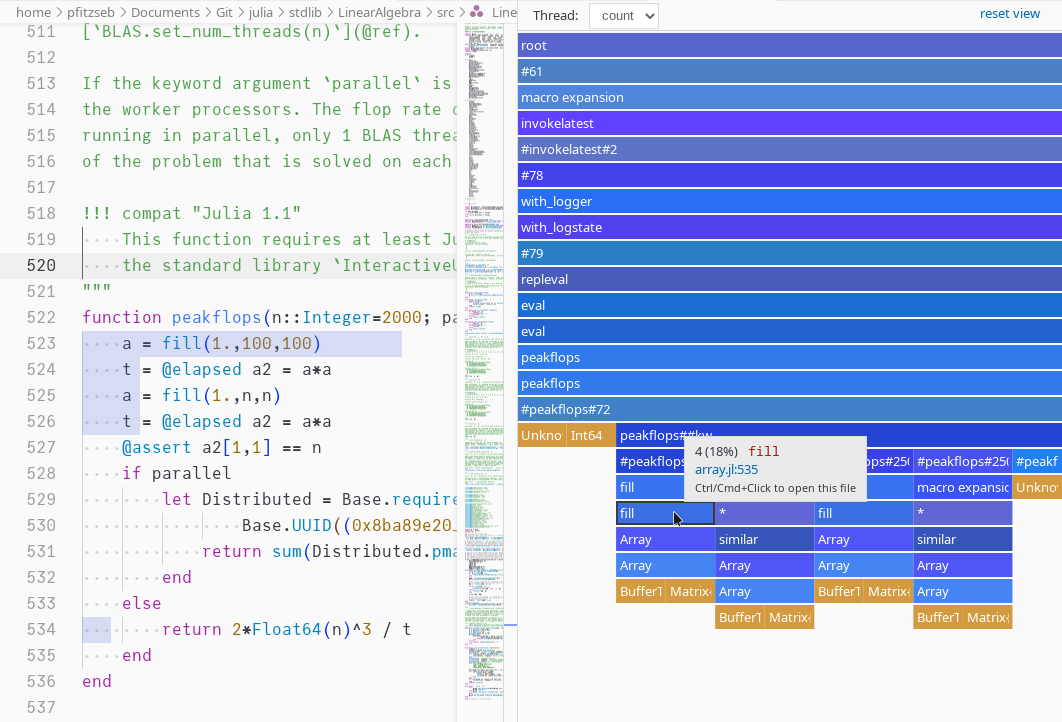Select the orange Int64 flame block
This screenshot has height=722, width=1062.
591,436
